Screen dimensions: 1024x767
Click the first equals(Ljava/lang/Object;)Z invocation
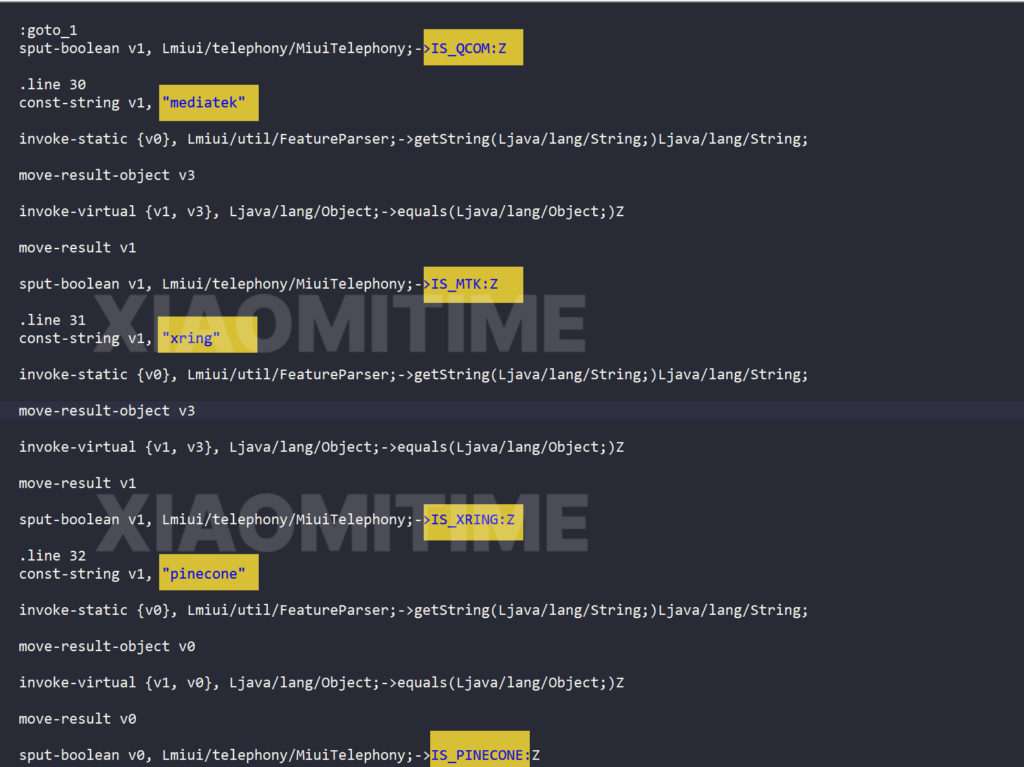click(320, 211)
